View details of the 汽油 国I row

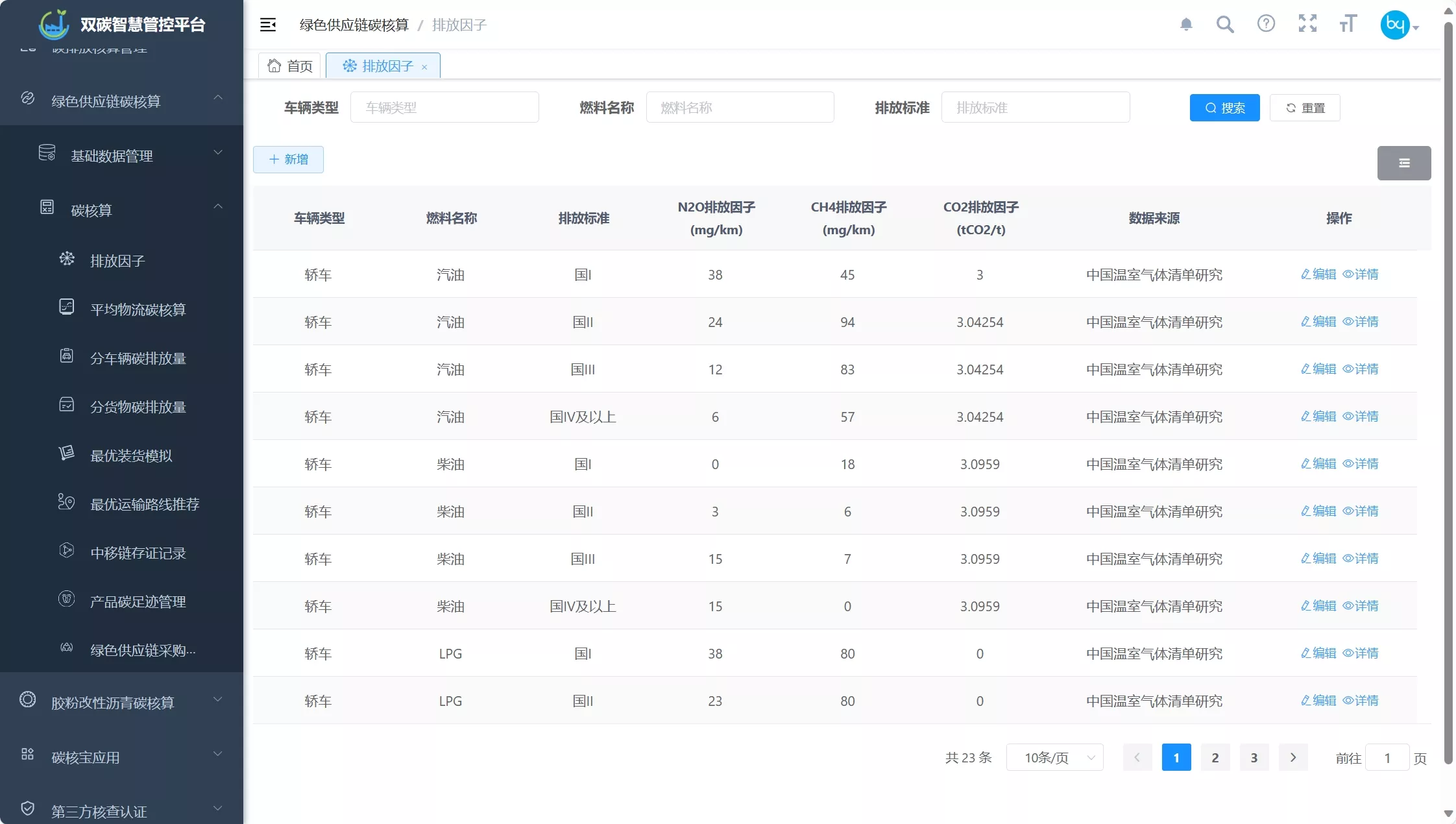1361,274
